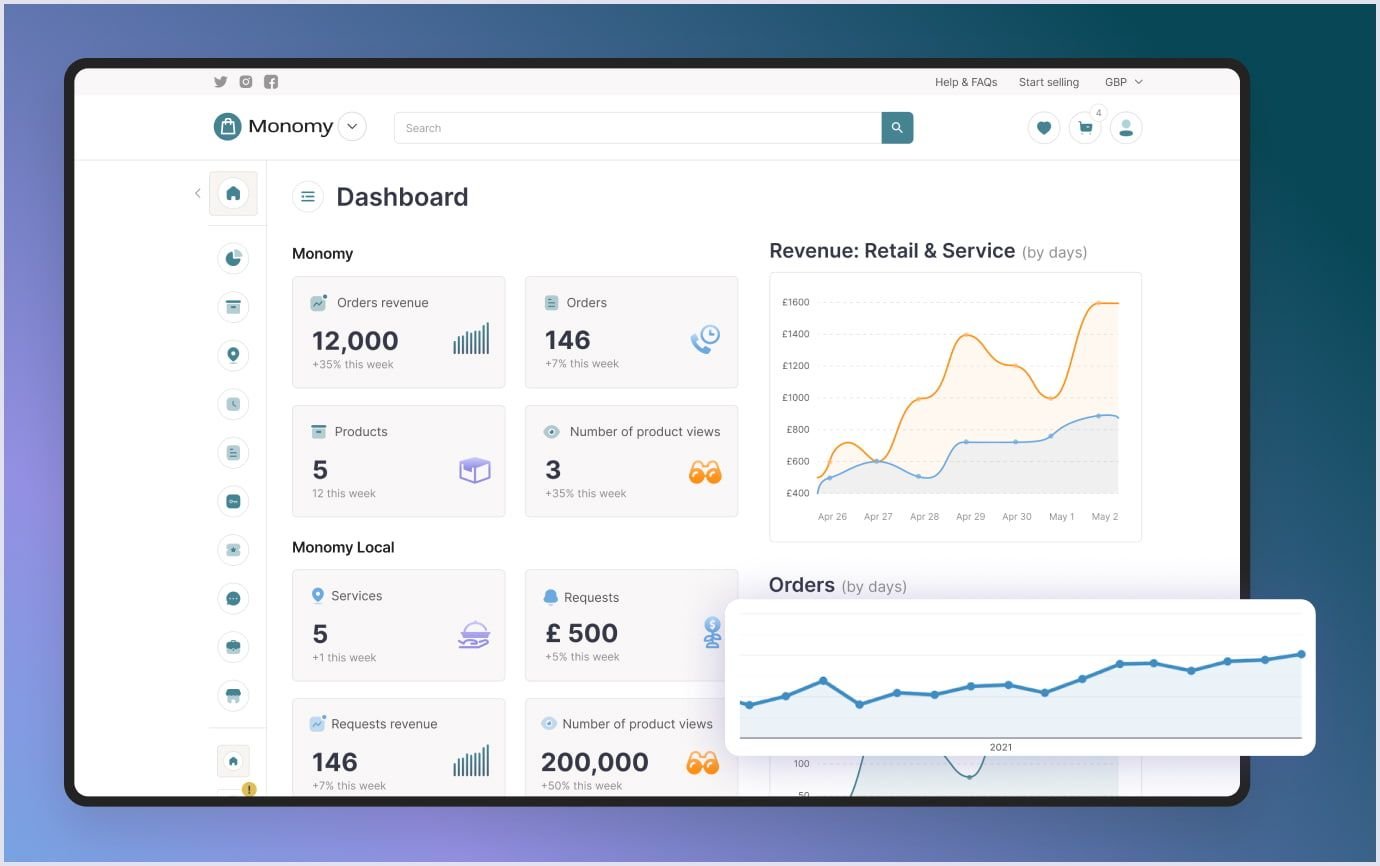The height and width of the screenshot is (866, 1380).
Task: Open the shopping cart
Action: click(1085, 128)
